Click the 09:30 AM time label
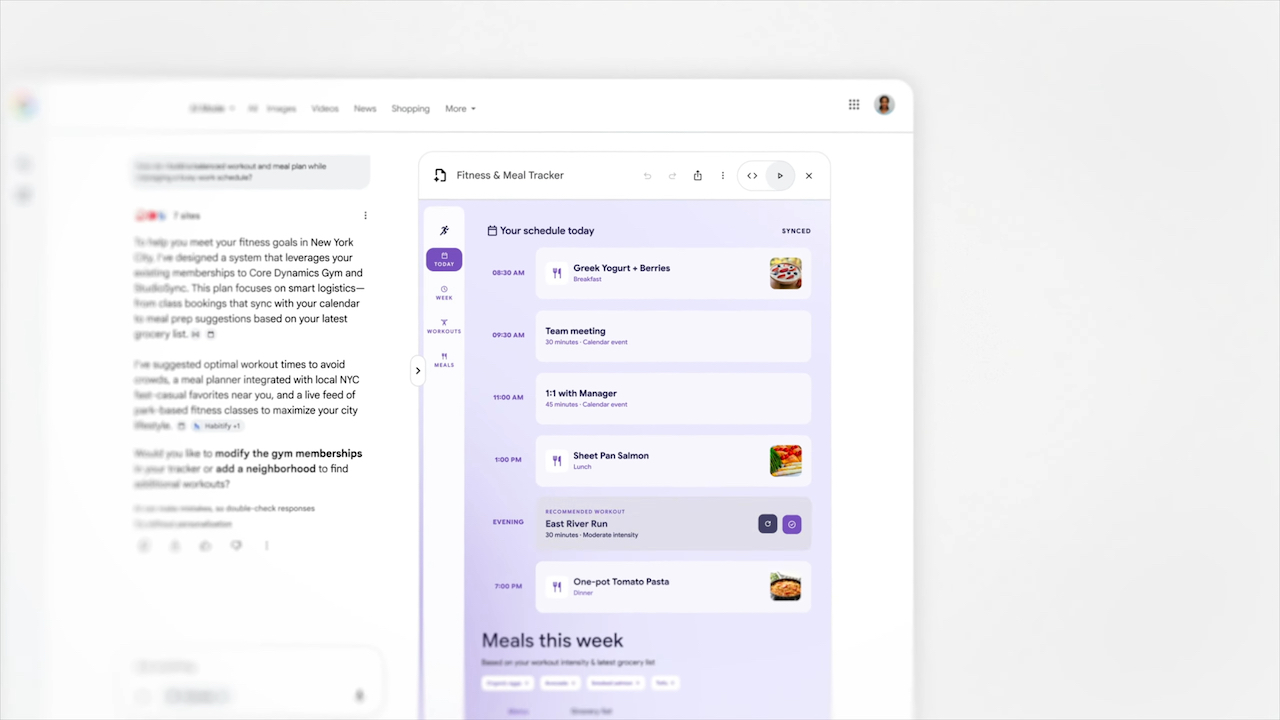This screenshot has height=720, width=1280. coord(508,335)
